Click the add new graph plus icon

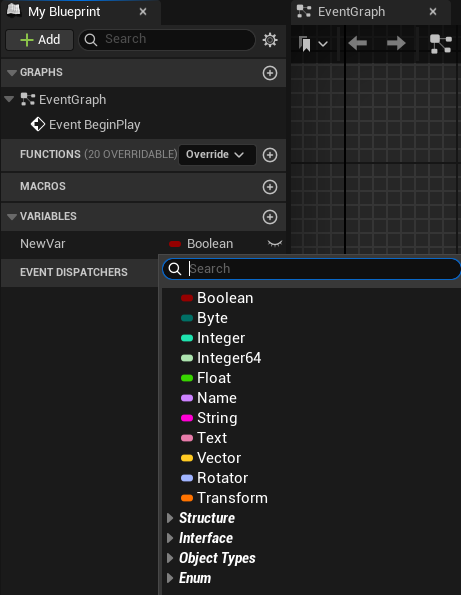pyautogui.click(x=270, y=73)
